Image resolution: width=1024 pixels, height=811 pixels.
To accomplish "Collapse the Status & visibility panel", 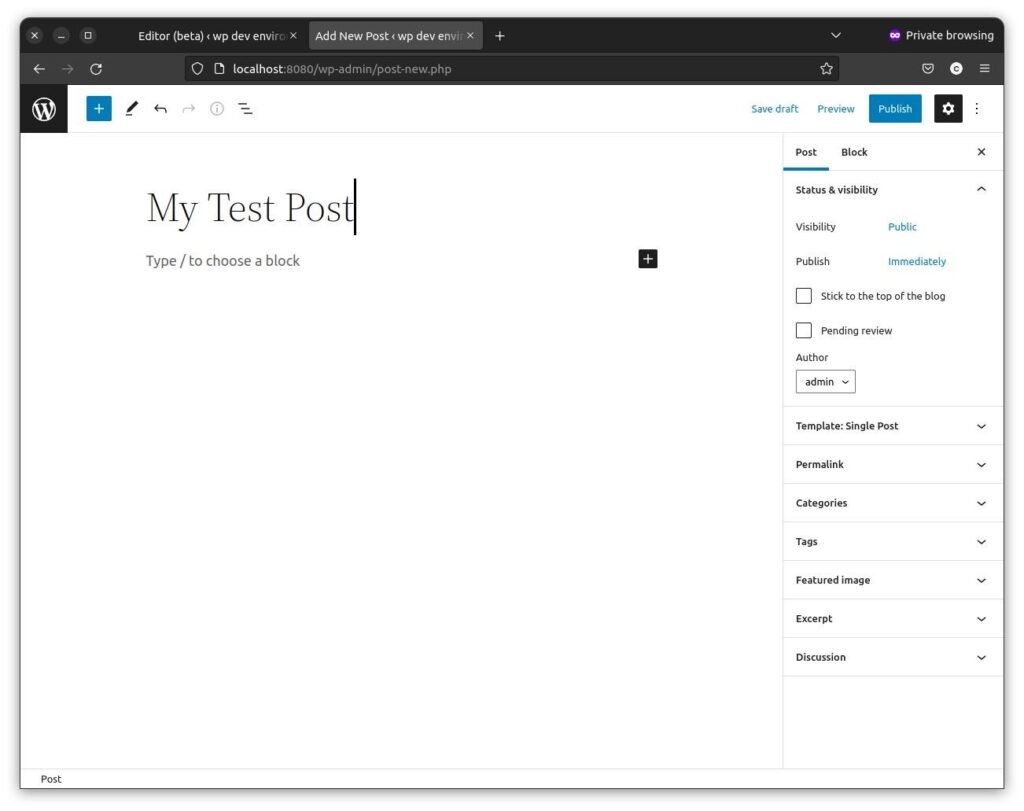I will tap(892, 190).
